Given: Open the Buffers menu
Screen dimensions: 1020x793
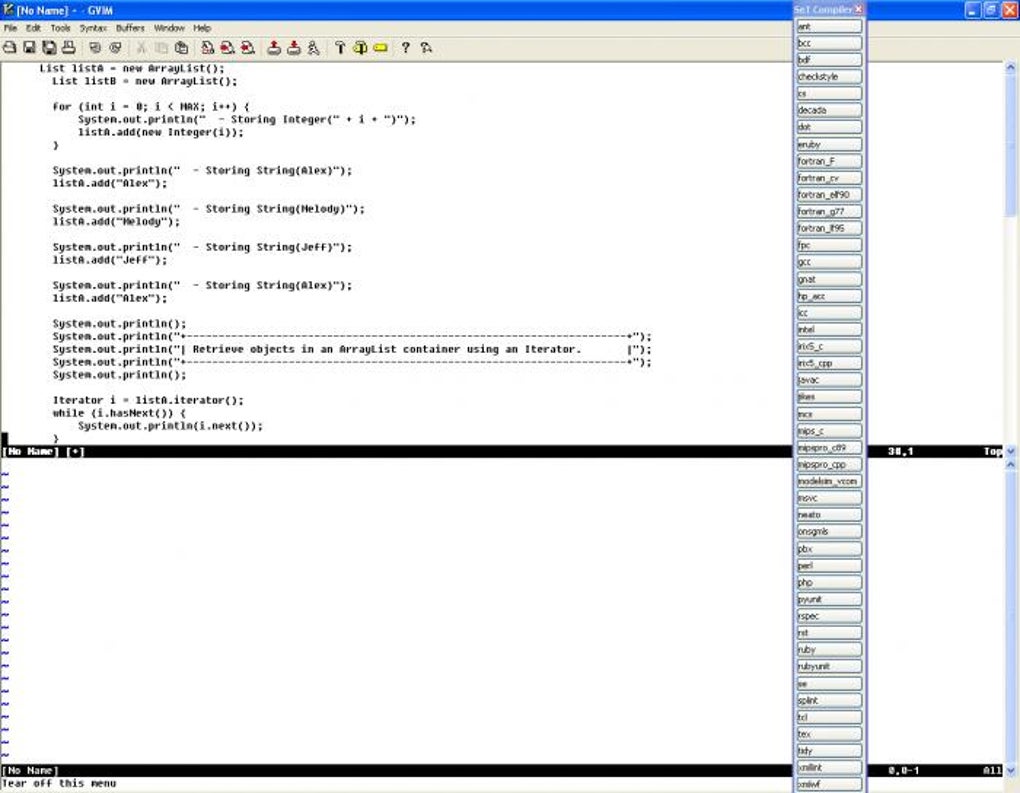Looking at the screenshot, I should (x=130, y=28).
